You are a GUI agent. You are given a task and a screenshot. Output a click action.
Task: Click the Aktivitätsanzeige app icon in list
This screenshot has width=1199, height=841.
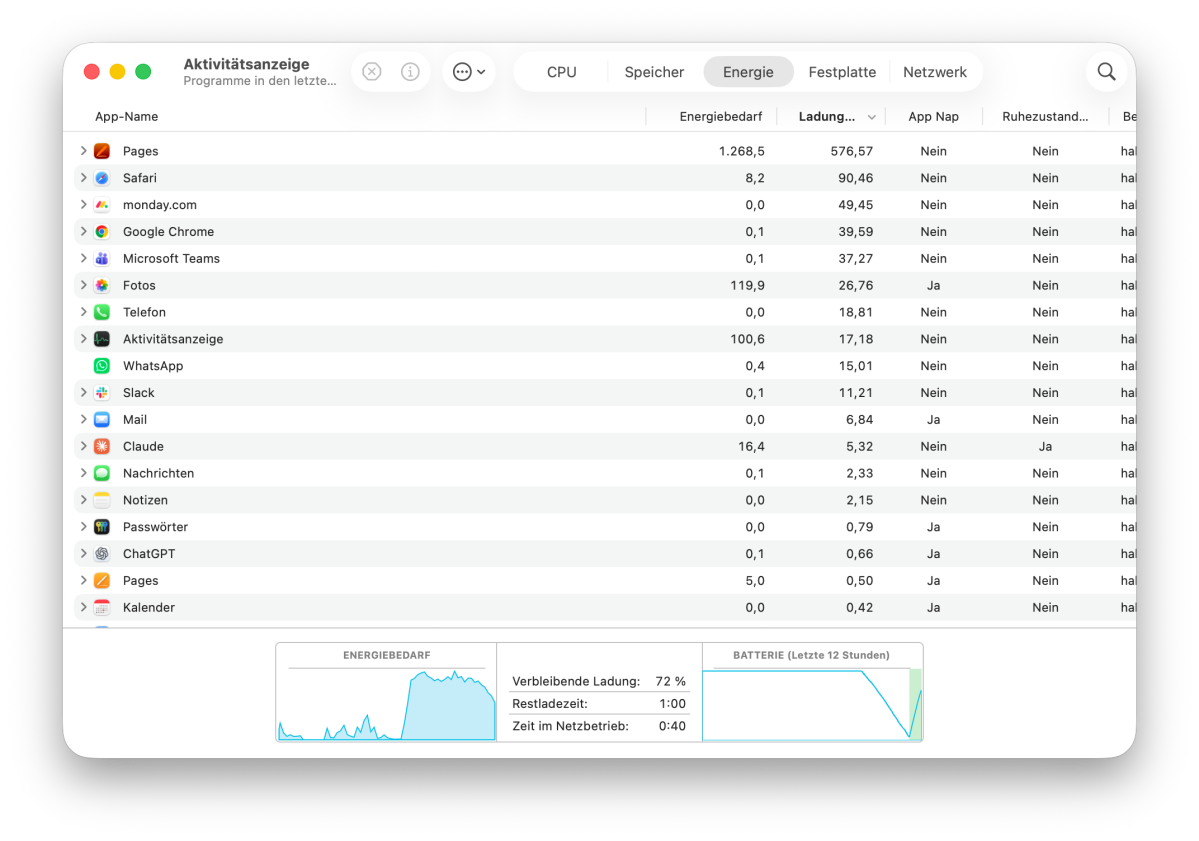[x=102, y=339]
